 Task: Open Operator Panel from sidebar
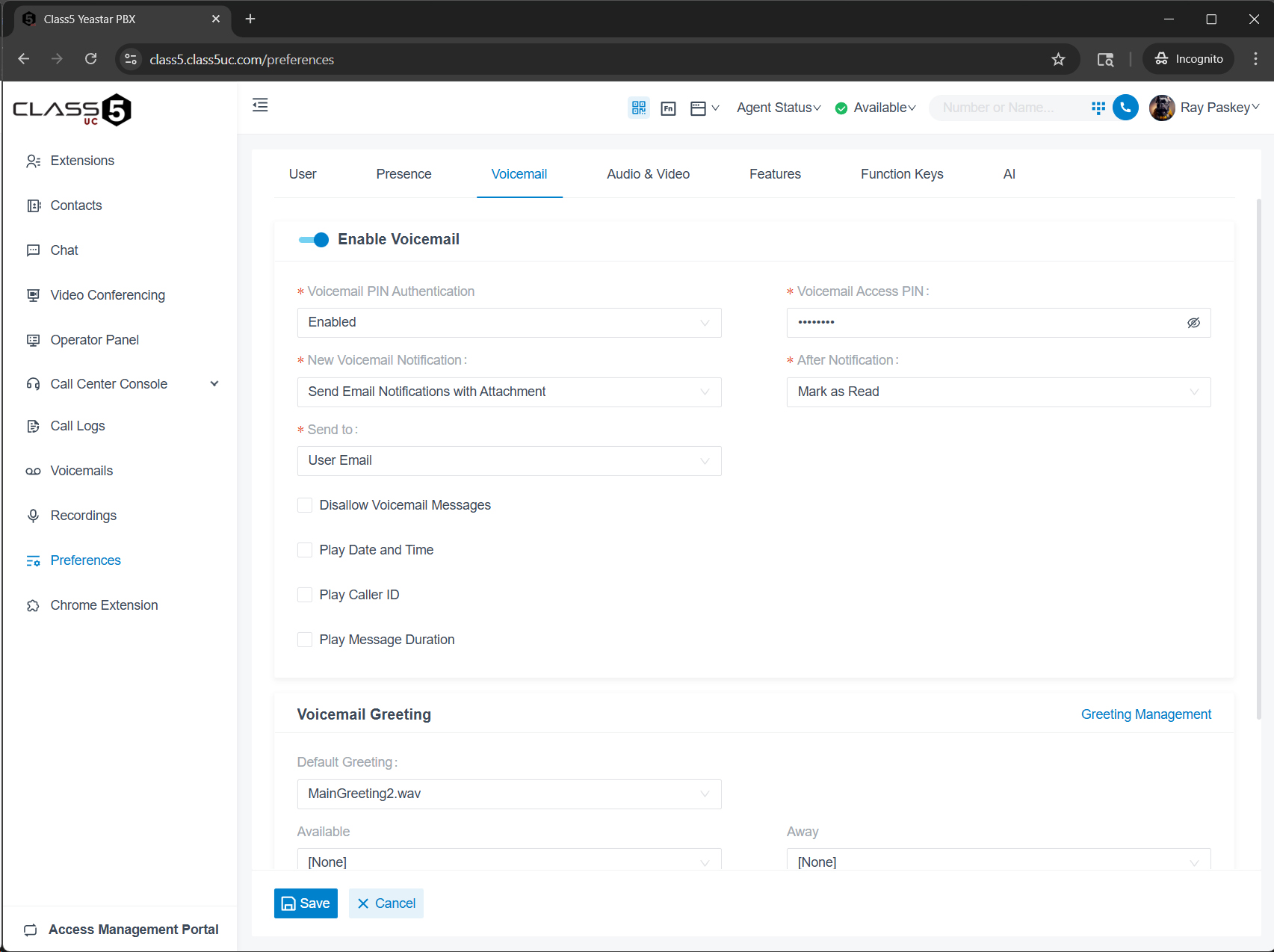coord(94,340)
